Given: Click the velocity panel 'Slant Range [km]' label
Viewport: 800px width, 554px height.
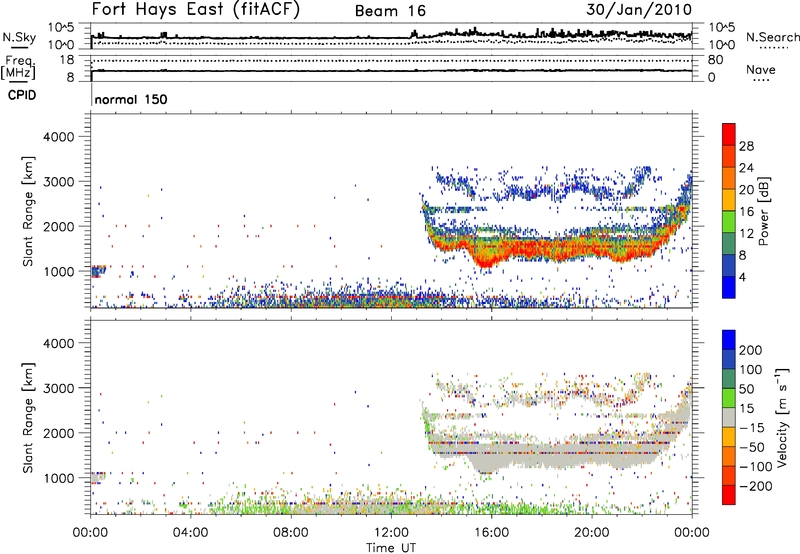Looking at the screenshot, I should 28,417.
